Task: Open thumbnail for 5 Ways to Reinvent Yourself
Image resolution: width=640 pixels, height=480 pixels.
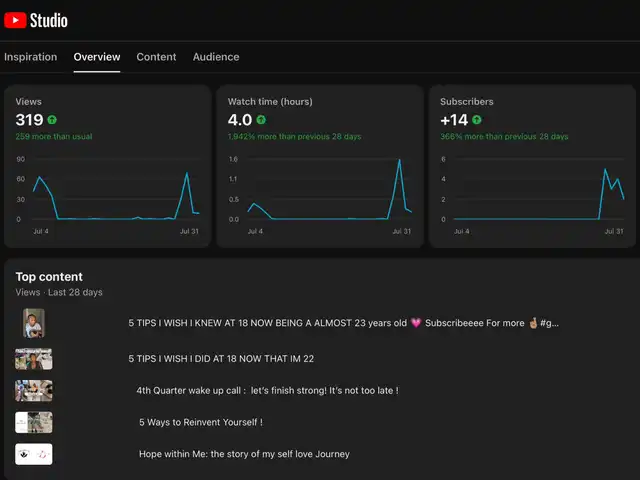Action: coord(34,422)
